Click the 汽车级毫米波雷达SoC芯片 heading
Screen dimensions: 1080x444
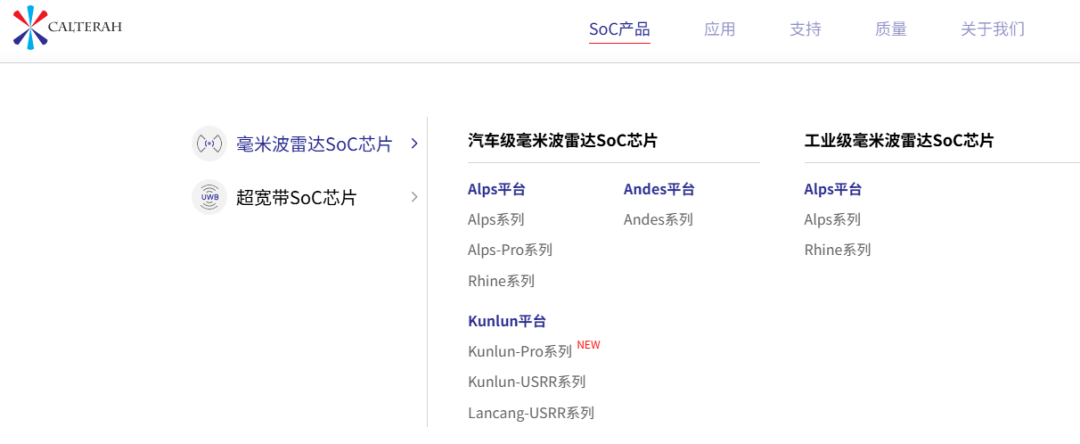point(563,141)
